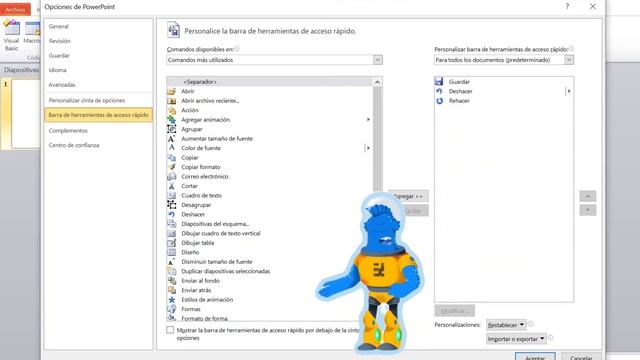Toggle show toolbar below ribbon checkbox
This screenshot has height=360, width=640.
170,330
